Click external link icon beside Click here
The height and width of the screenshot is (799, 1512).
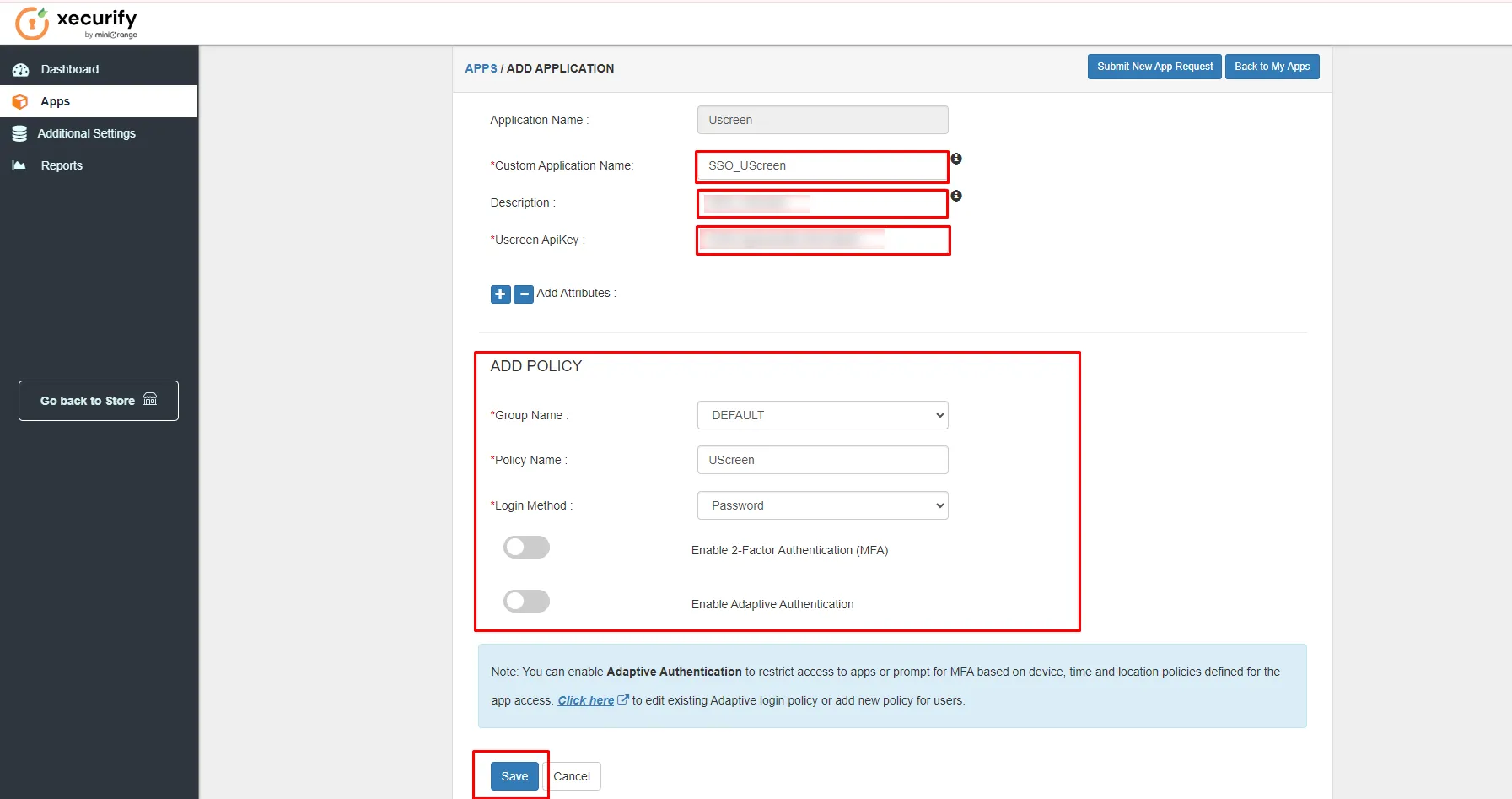coord(623,699)
